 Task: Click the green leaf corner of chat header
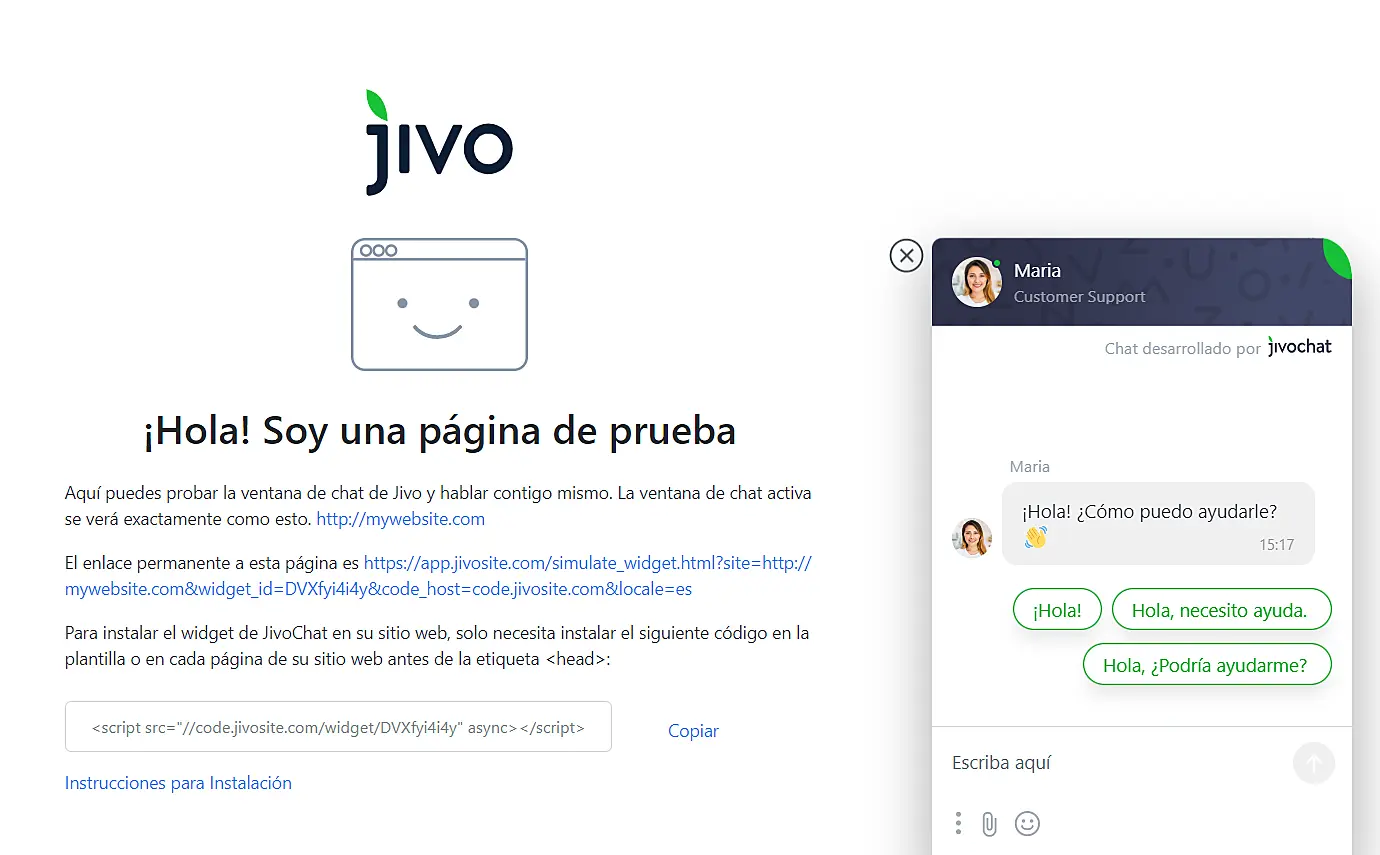click(x=1338, y=258)
